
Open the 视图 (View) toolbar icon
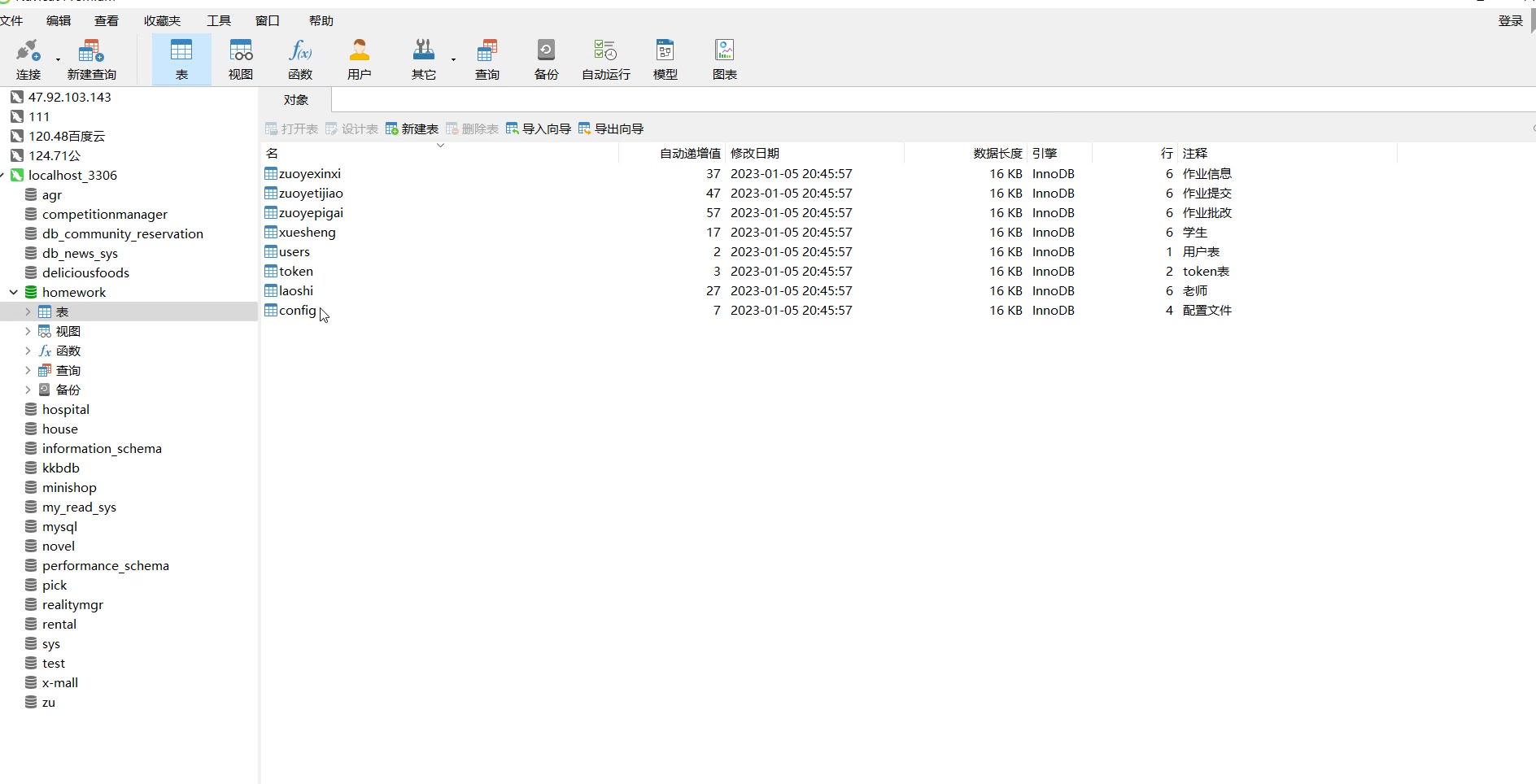point(241,59)
